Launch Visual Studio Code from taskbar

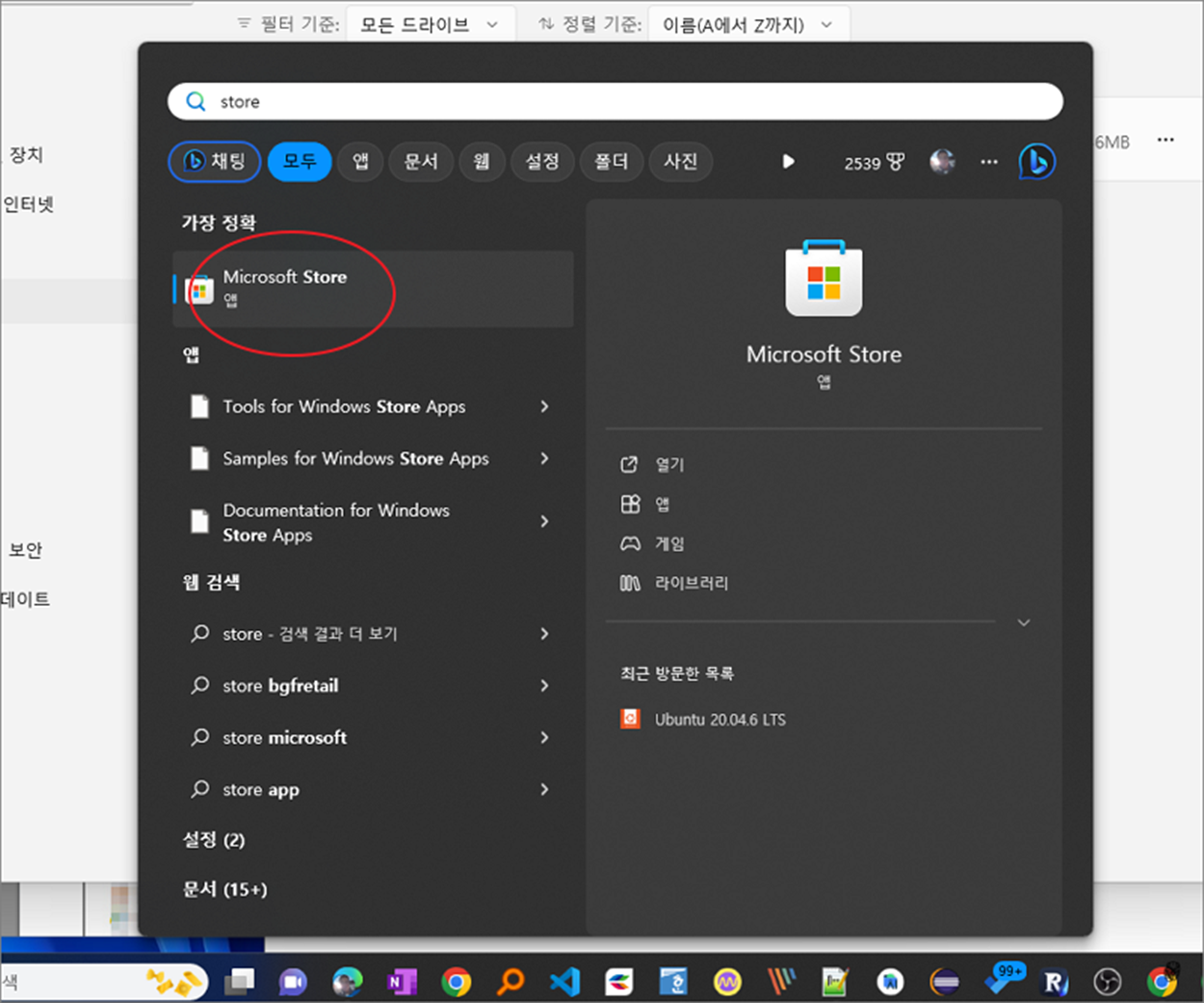click(565, 982)
